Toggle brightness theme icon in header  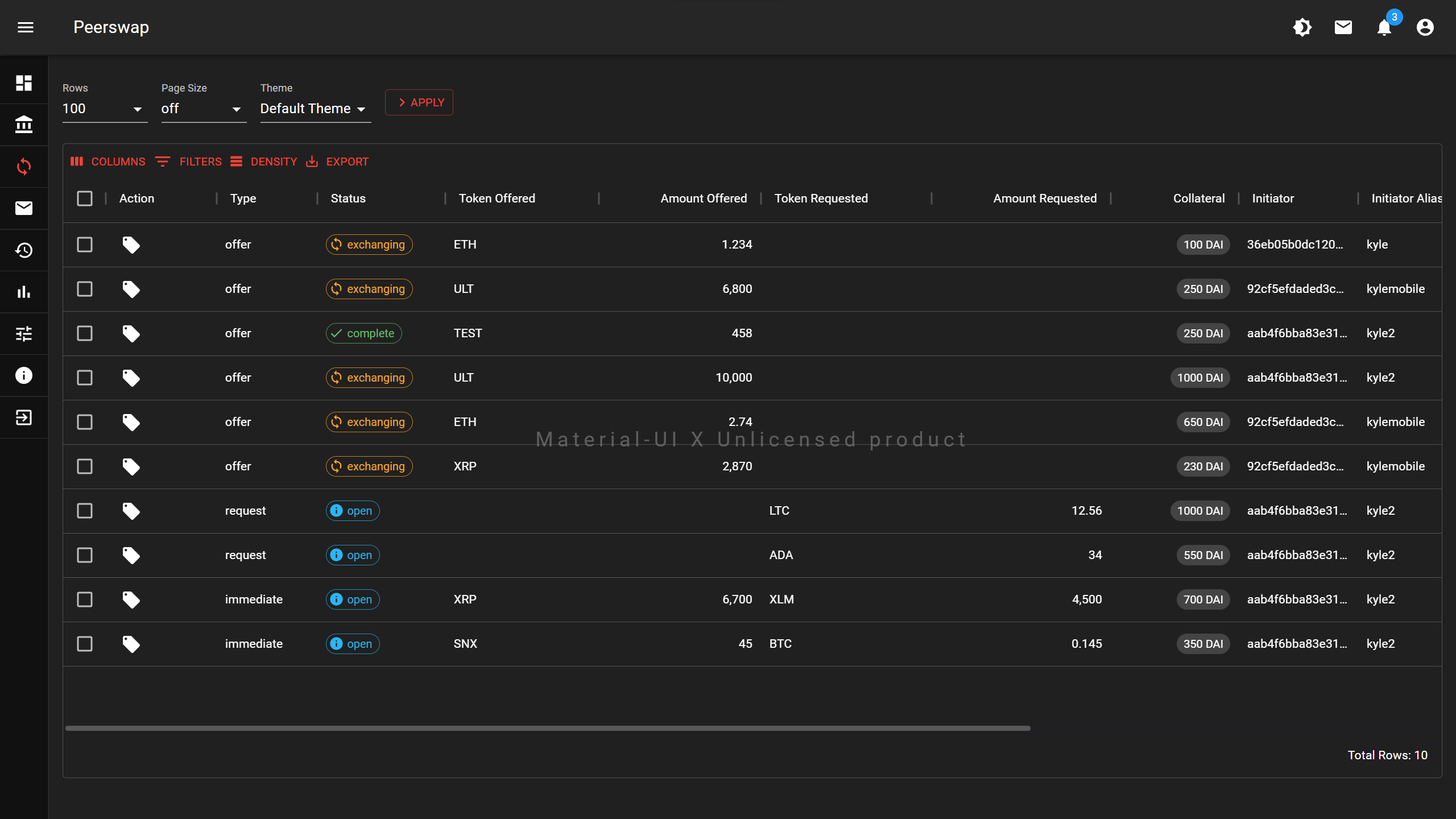coord(1302,27)
